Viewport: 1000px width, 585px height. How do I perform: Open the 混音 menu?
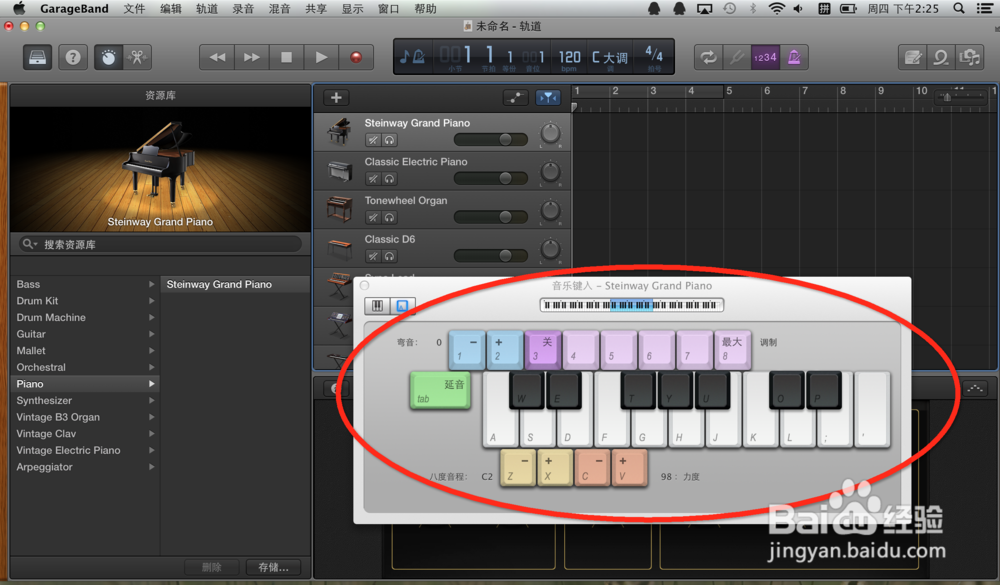[x=279, y=9]
